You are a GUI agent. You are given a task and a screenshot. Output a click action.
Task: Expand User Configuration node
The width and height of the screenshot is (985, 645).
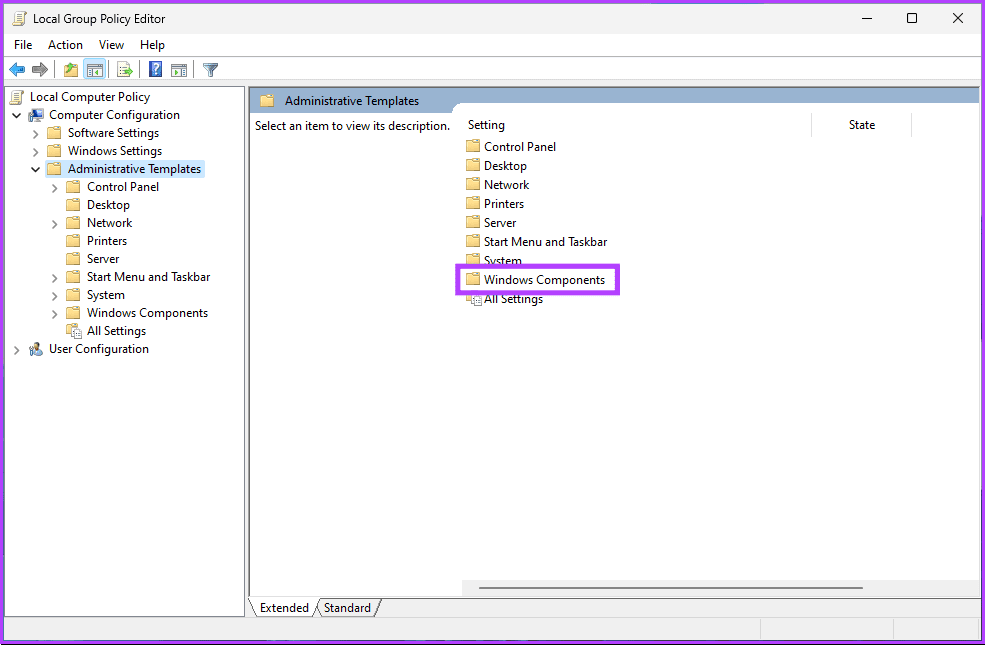(17, 350)
